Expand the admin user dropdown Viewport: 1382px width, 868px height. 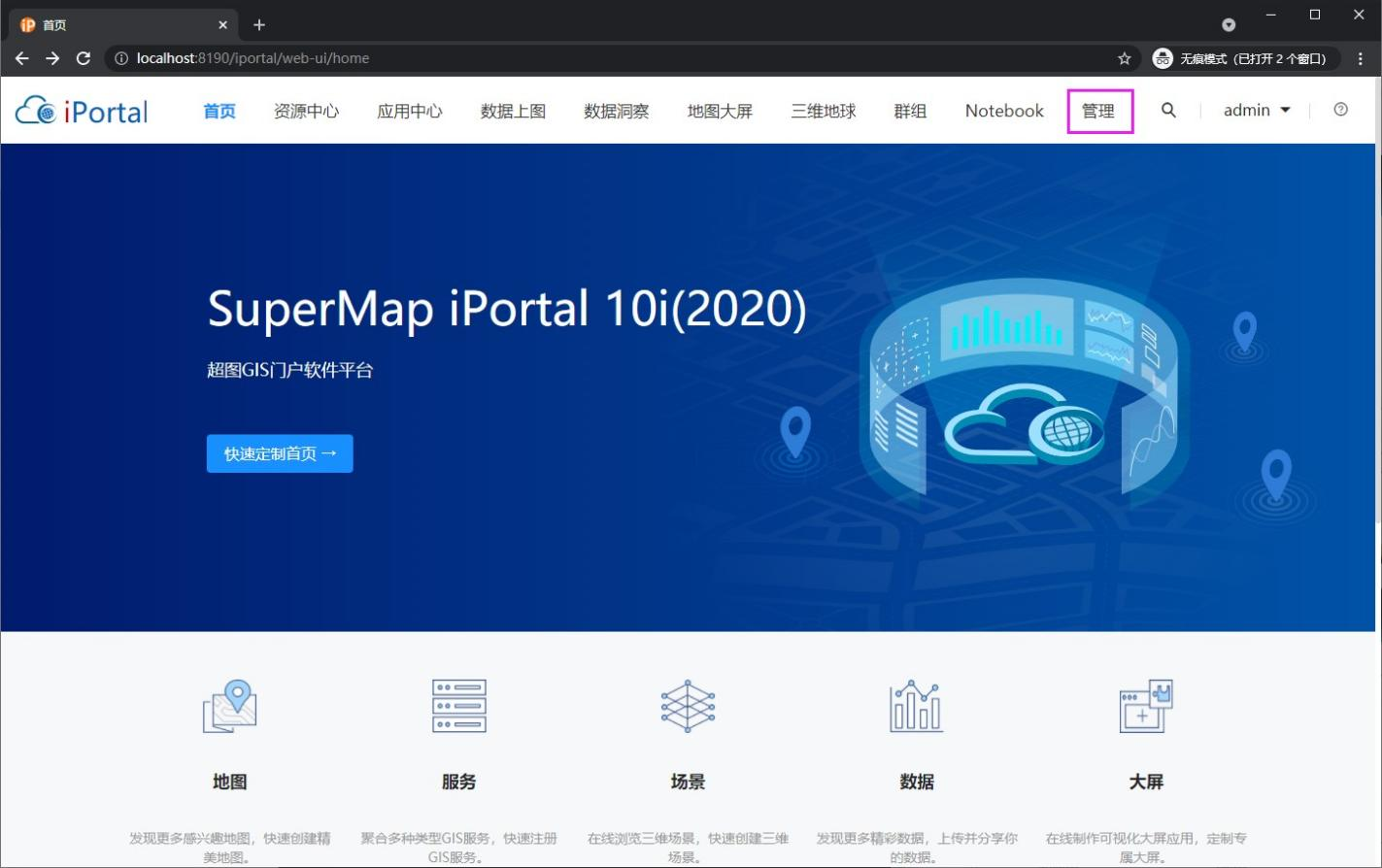pos(1257,111)
